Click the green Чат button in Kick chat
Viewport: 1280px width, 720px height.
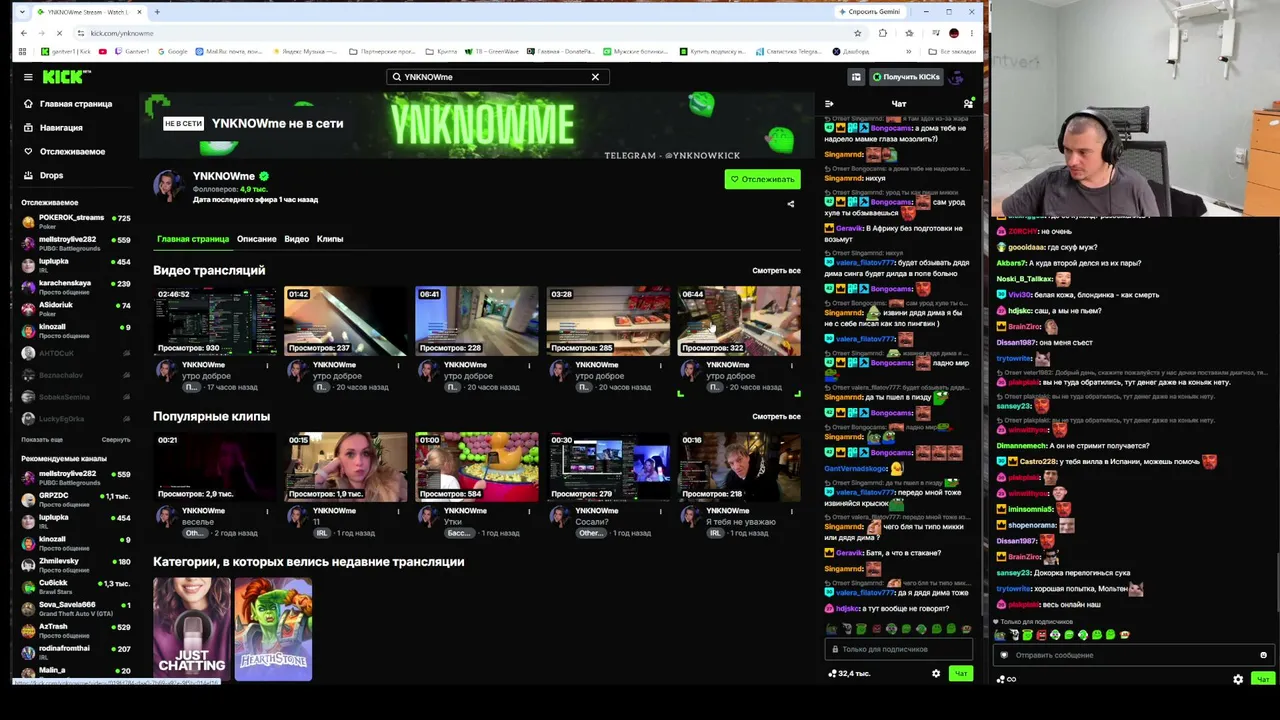pos(961,674)
